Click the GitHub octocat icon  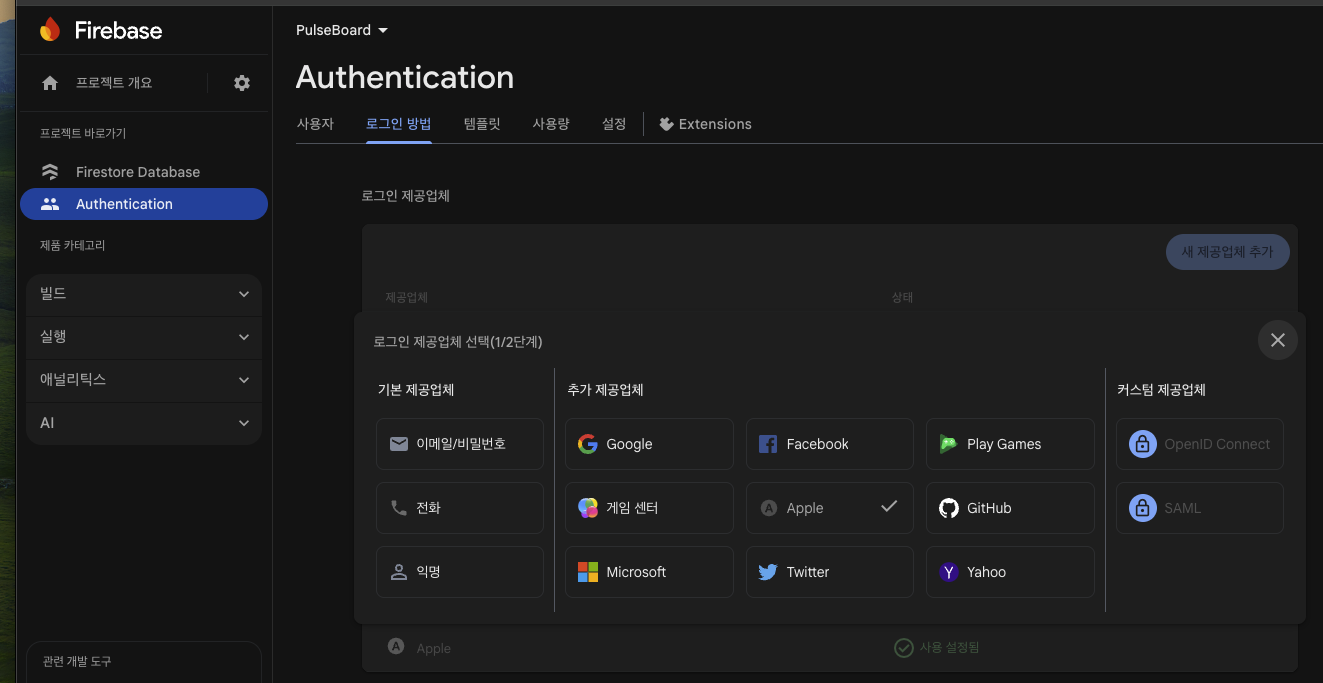click(949, 508)
